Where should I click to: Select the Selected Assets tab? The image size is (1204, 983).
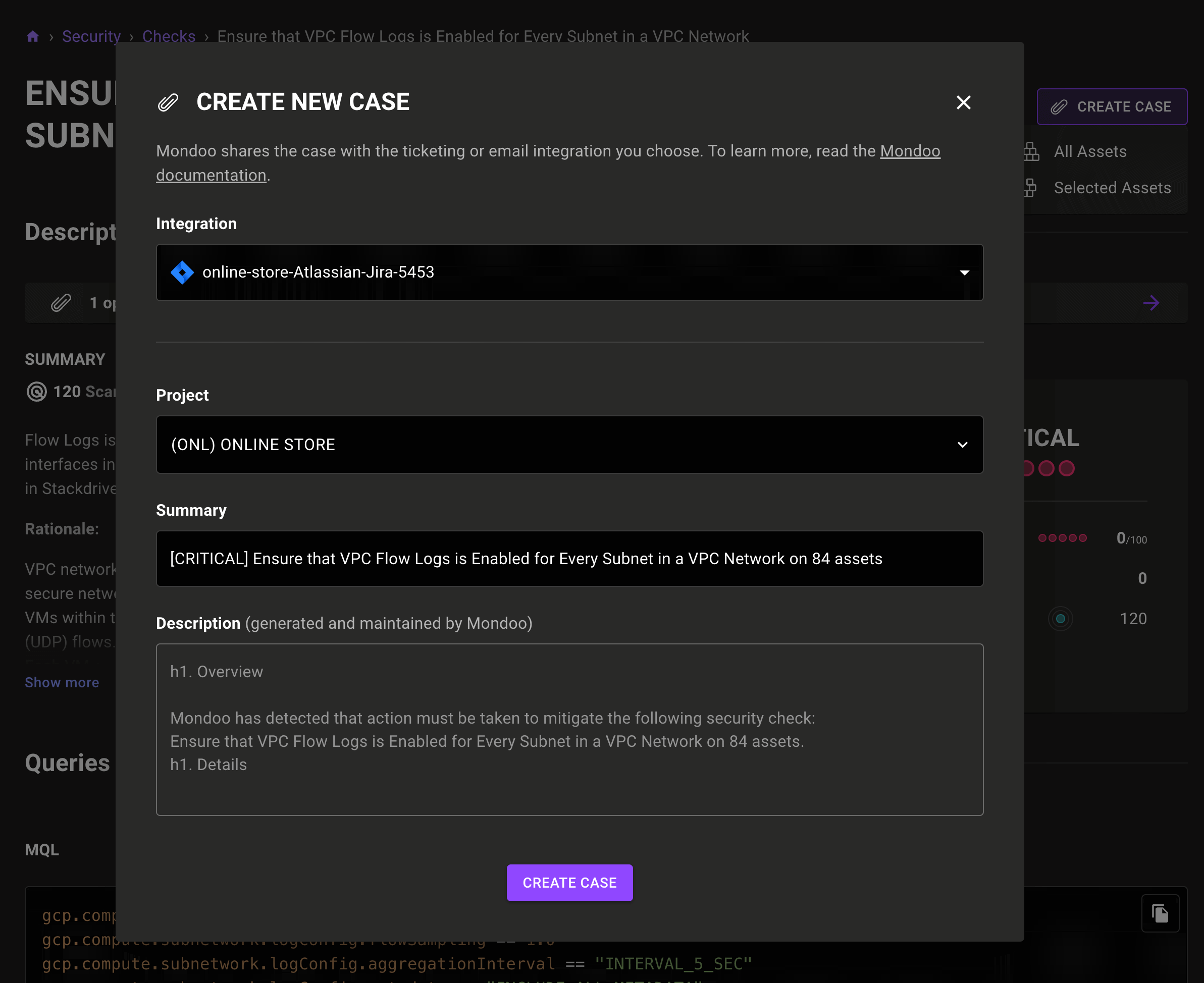[x=1113, y=188]
